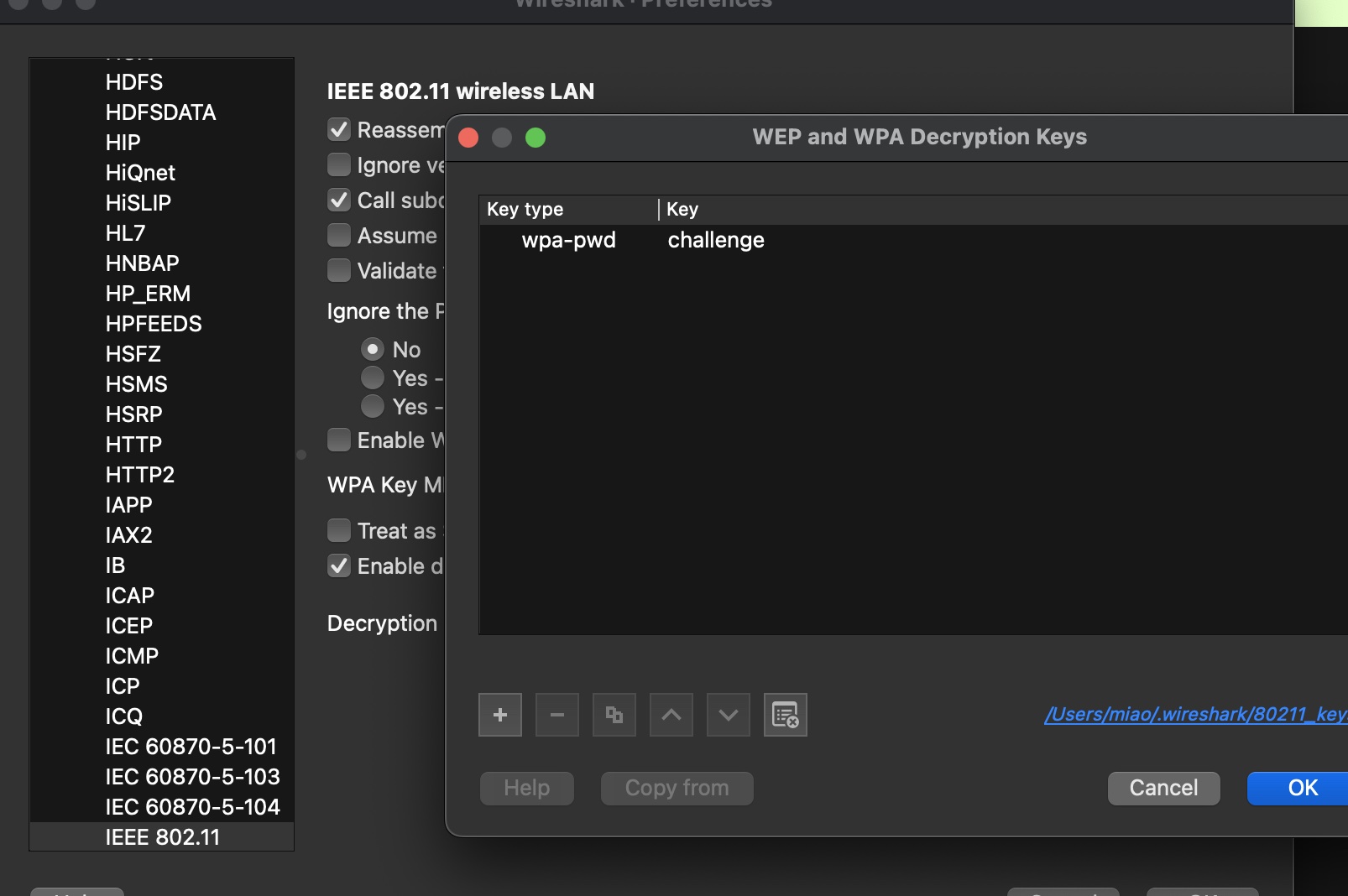Select HL7 in the protocol list

click(x=125, y=233)
